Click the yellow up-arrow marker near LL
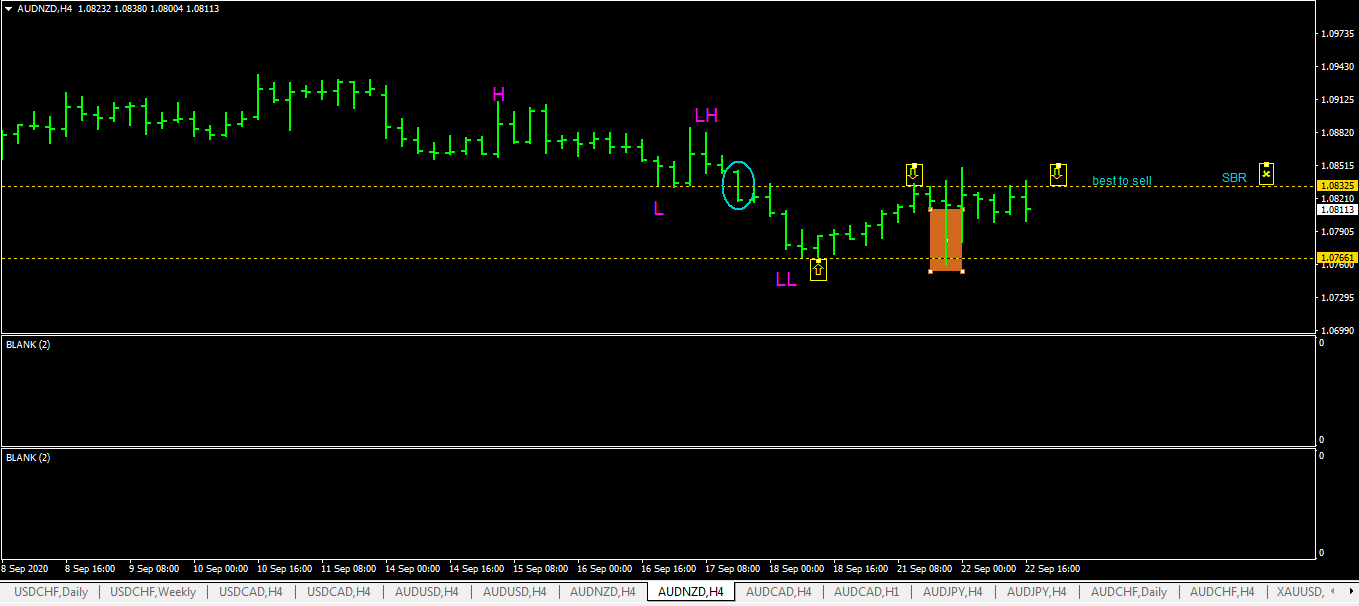Viewport: 1359px width, 606px height. [818, 270]
